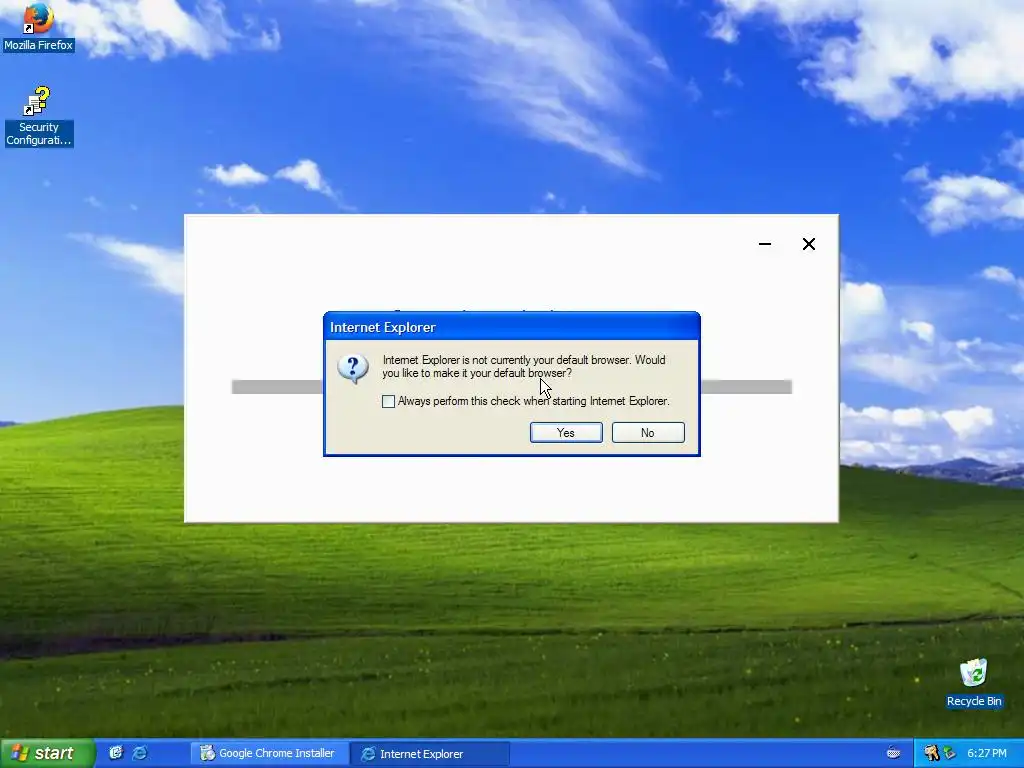Click Yes to set default browser
1024x768 pixels.
coord(566,432)
